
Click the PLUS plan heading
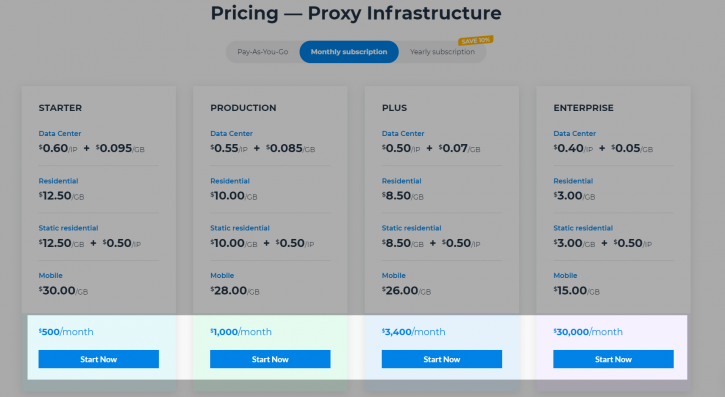[394, 108]
